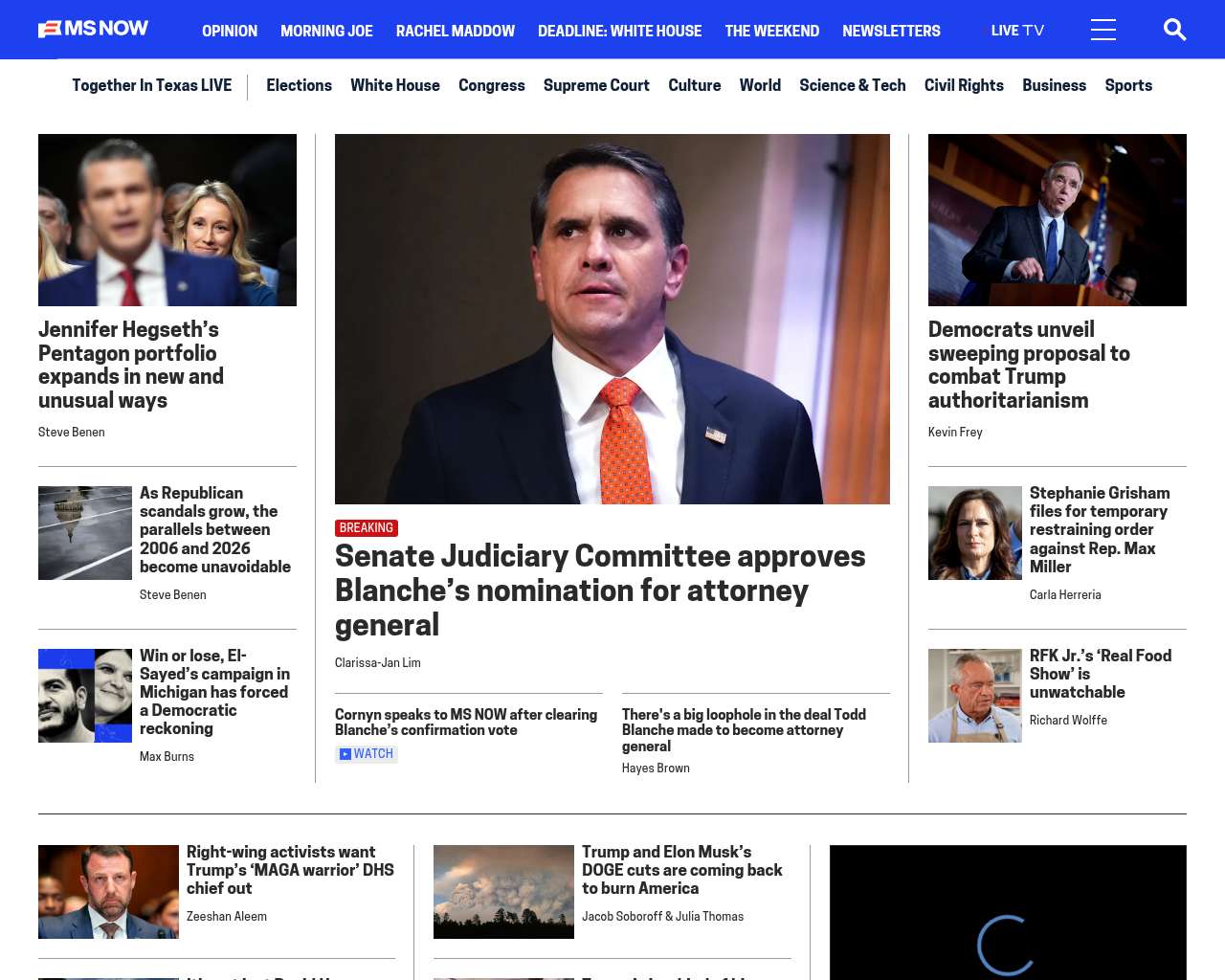Viewport: 1225px width, 980px height.
Task: Select The Weekend in top navigation
Action: 771,31
